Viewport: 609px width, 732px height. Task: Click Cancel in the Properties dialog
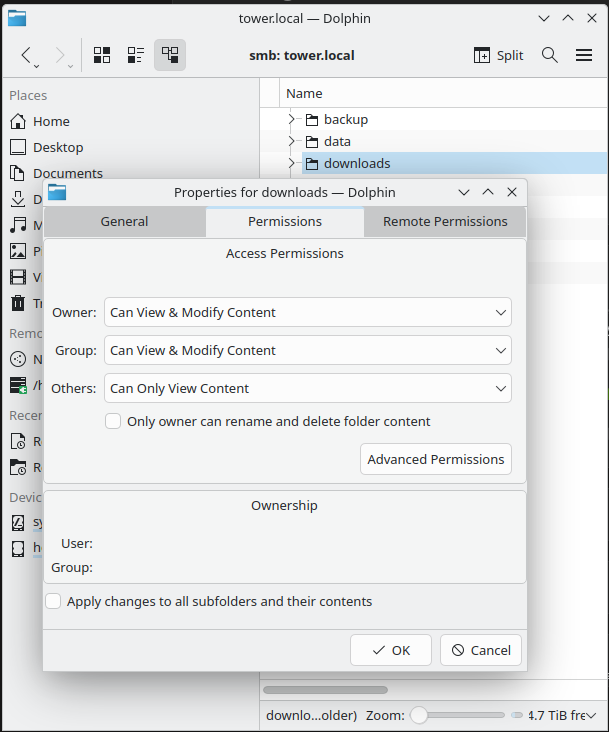481,650
